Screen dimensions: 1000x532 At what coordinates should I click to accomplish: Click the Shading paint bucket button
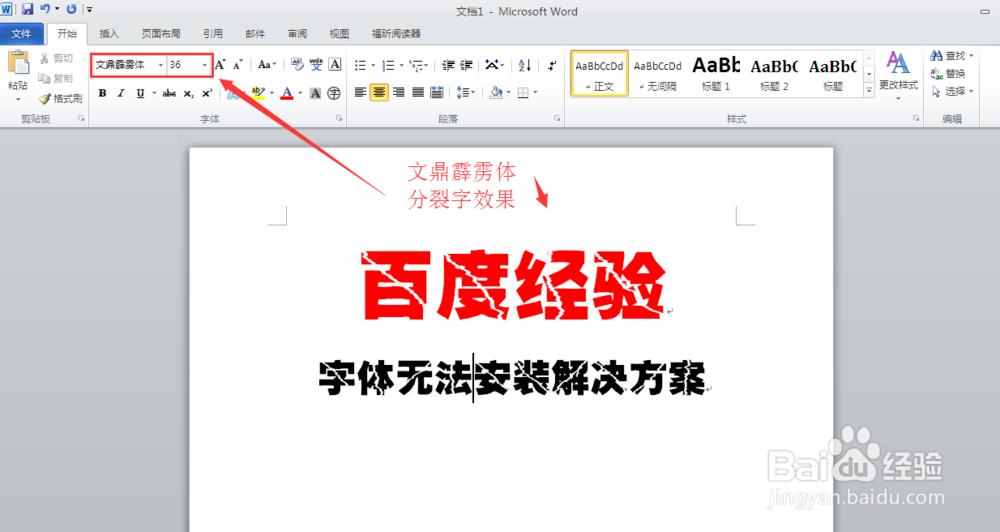click(x=496, y=93)
